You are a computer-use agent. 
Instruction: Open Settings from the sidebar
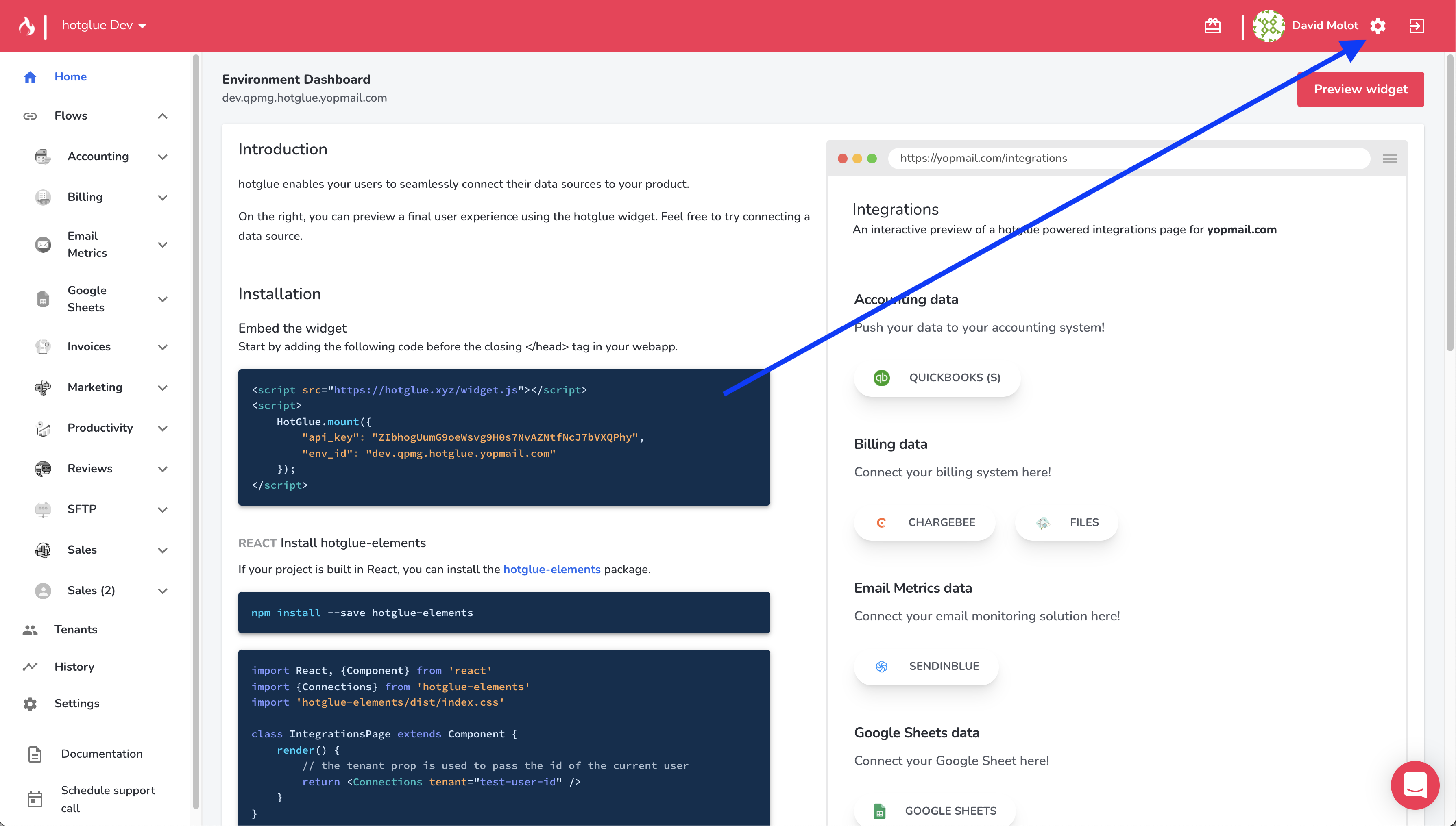[x=76, y=704]
